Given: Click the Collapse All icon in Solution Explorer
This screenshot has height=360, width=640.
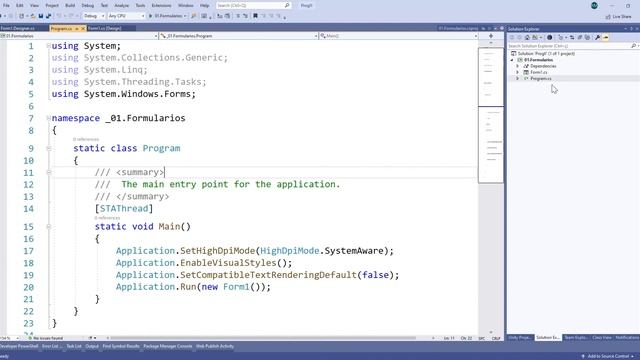Looking at the screenshot, I should coord(580,37).
